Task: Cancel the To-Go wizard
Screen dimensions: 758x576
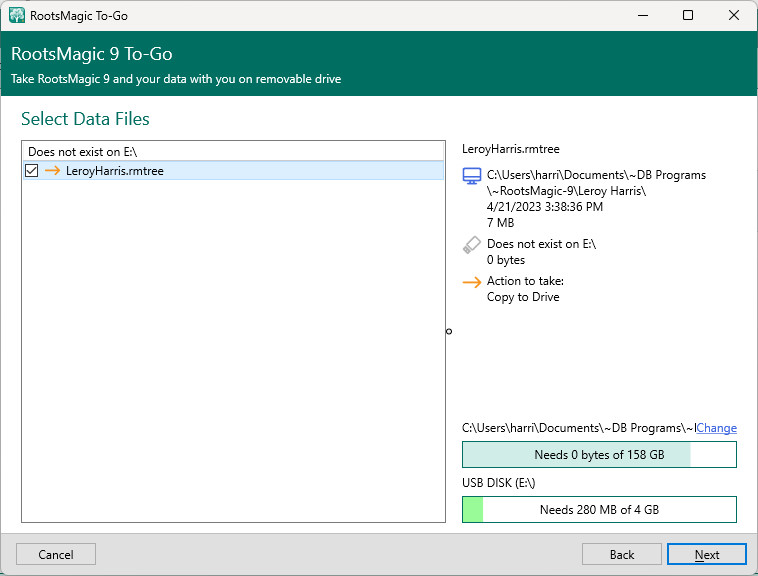Action: (x=56, y=554)
